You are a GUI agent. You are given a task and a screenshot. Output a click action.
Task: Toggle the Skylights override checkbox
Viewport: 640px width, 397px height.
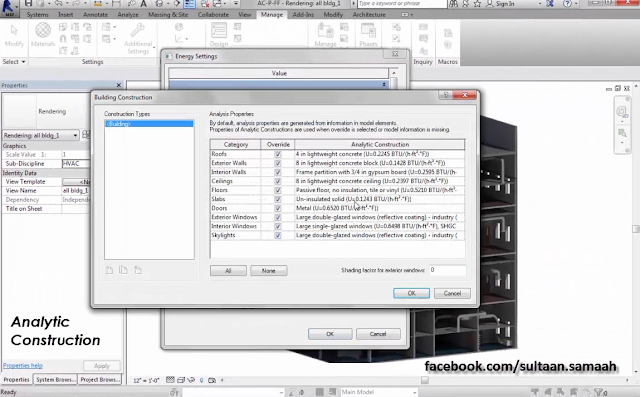pos(278,235)
